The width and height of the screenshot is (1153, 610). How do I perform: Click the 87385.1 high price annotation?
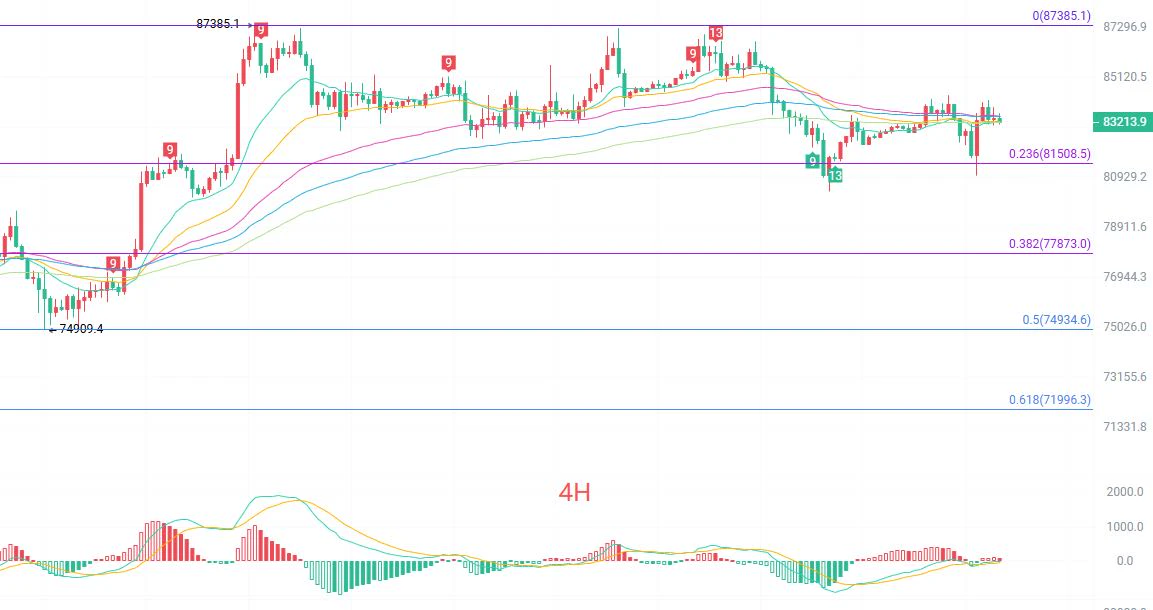coord(218,24)
